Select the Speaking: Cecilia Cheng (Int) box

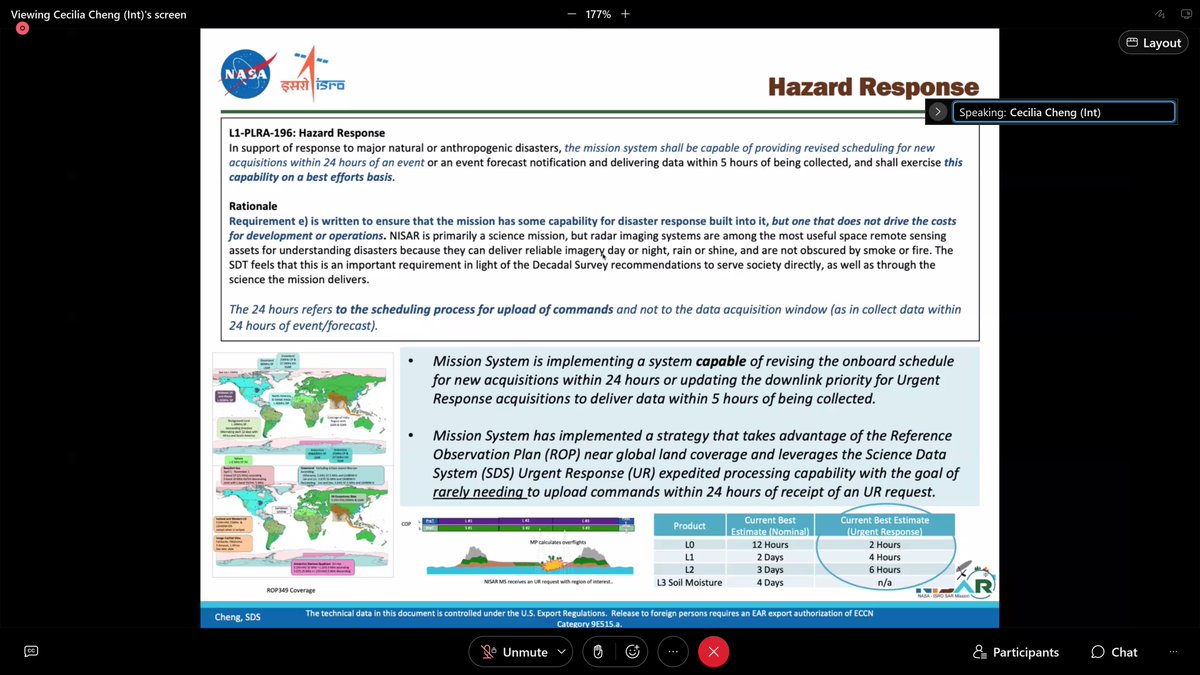pos(1063,112)
